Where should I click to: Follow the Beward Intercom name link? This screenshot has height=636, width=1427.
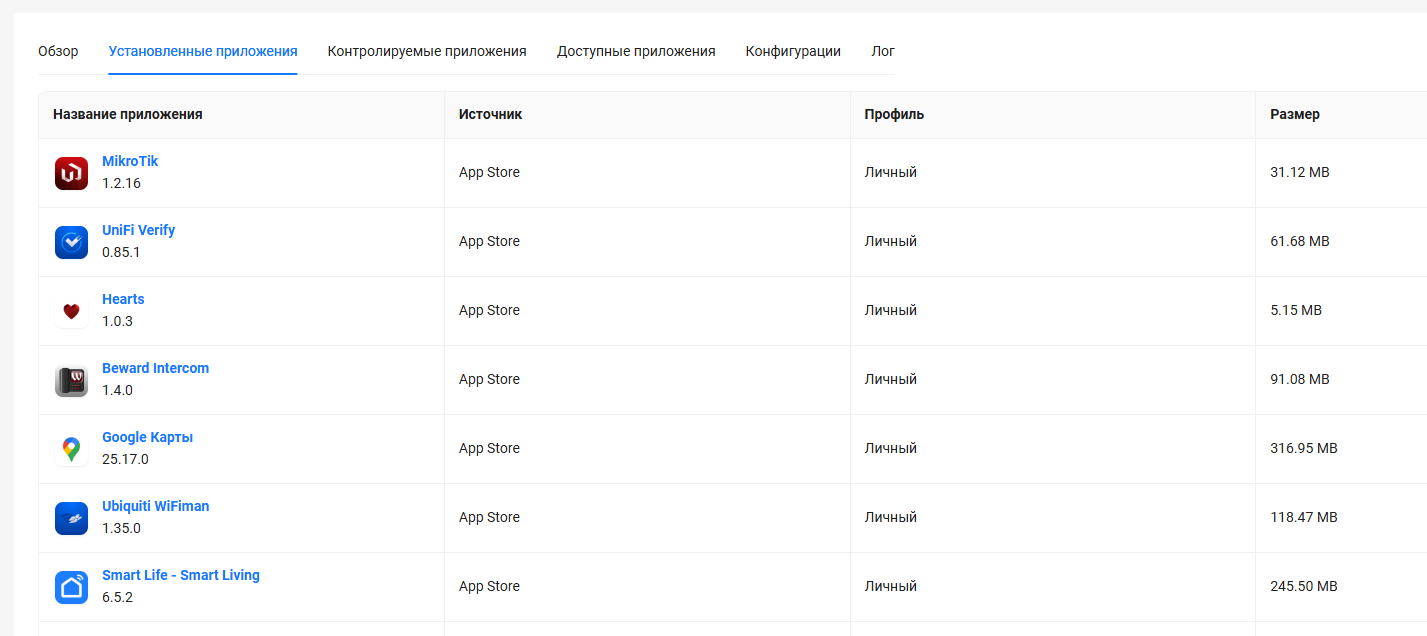[x=155, y=368]
